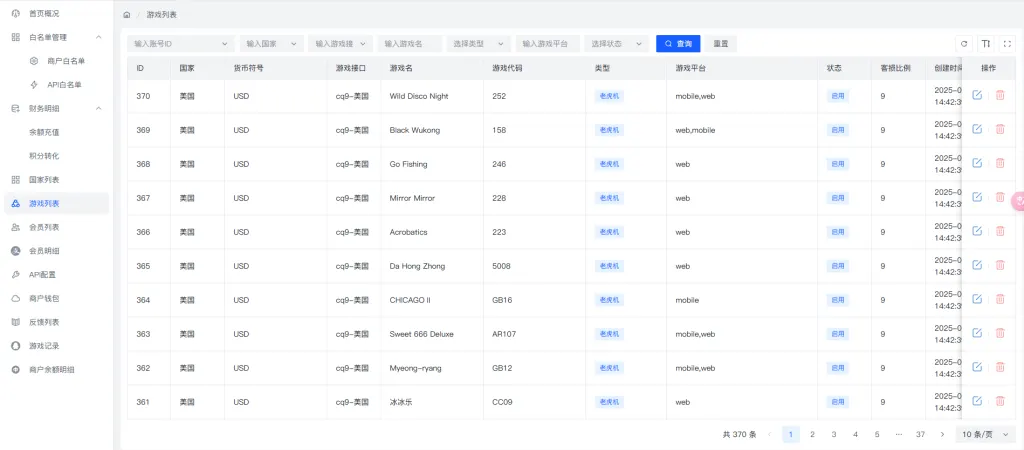Screen dimensions: 1024x450
Task: Delete the Sweet 666 Deluxe row
Action: (x=1000, y=333)
